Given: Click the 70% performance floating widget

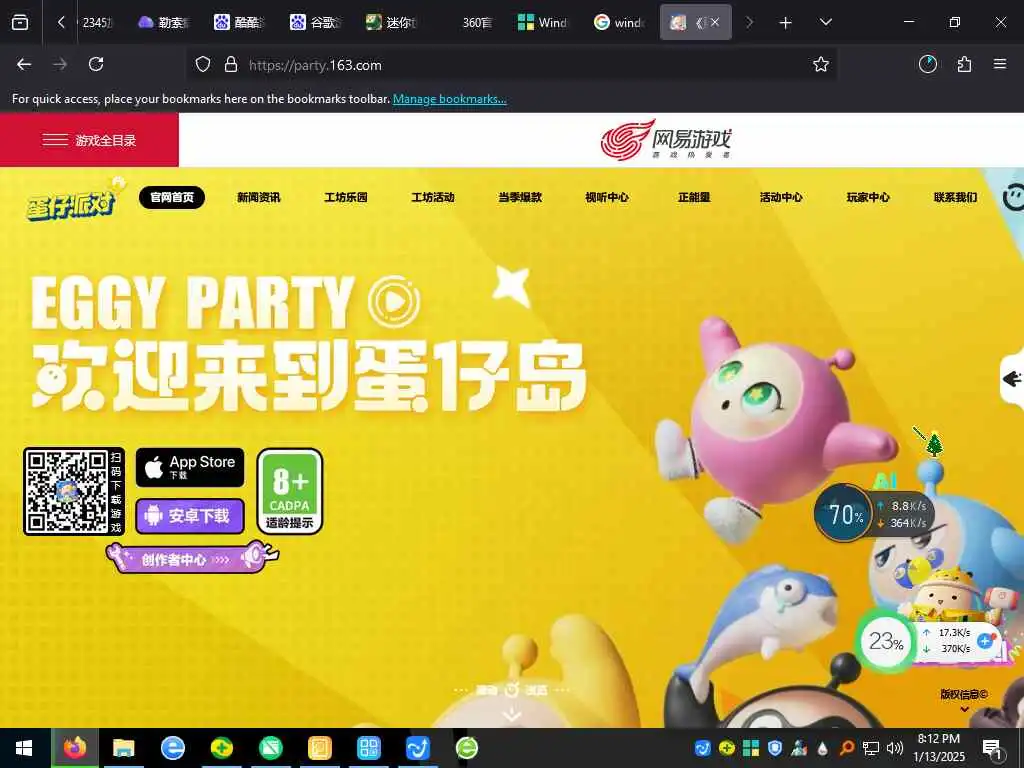Looking at the screenshot, I should point(844,514).
